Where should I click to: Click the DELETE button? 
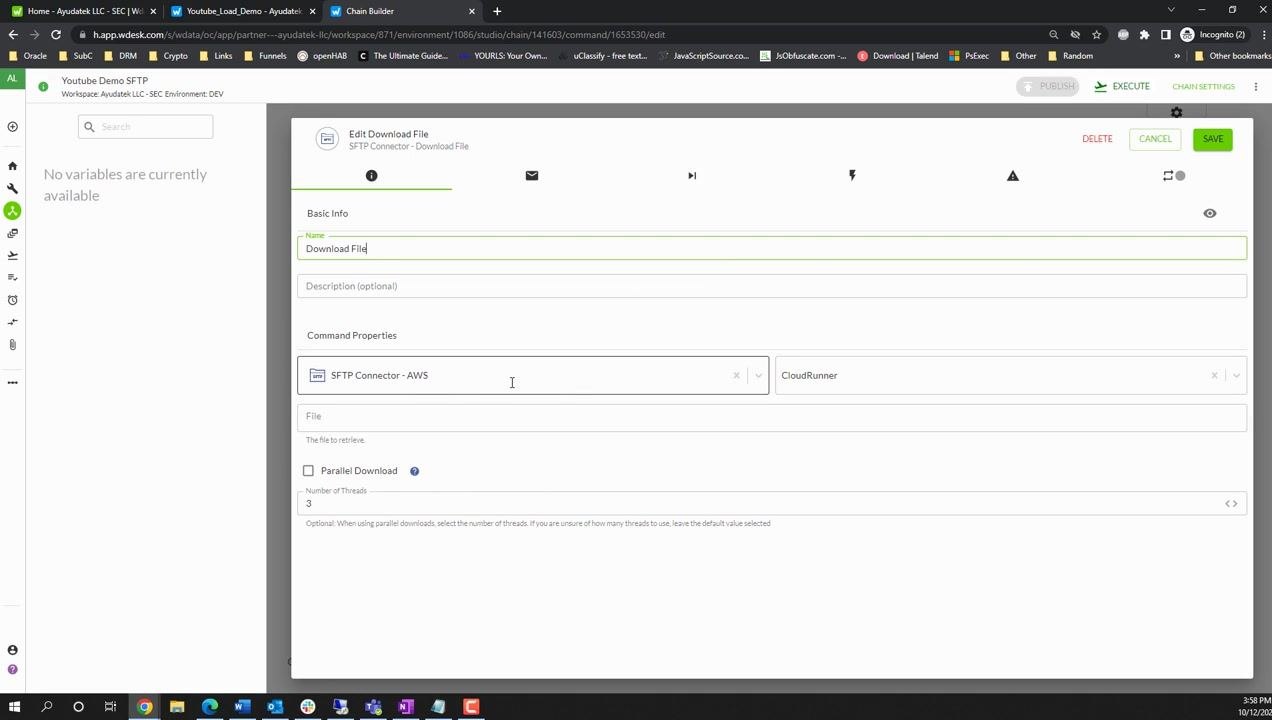coord(1097,139)
